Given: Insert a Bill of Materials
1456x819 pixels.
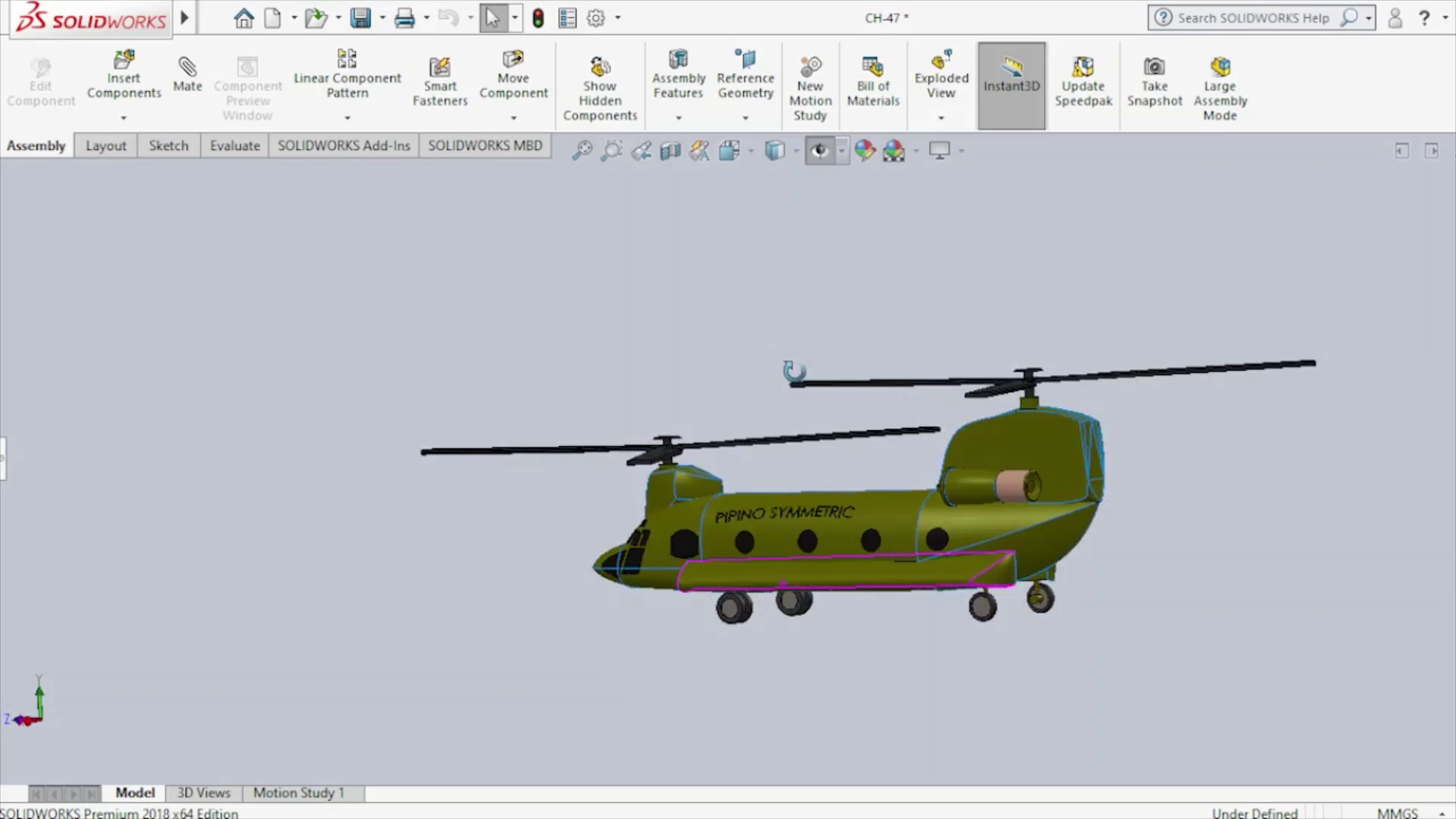Looking at the screenshot, I should pos(873,82).
